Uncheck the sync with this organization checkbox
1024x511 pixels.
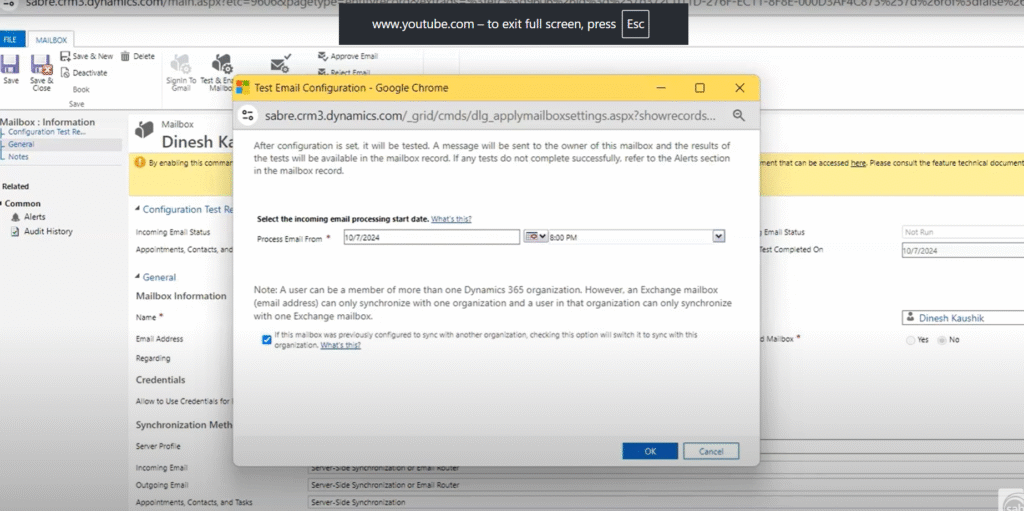pyautogui.click(x=266, y=340)
